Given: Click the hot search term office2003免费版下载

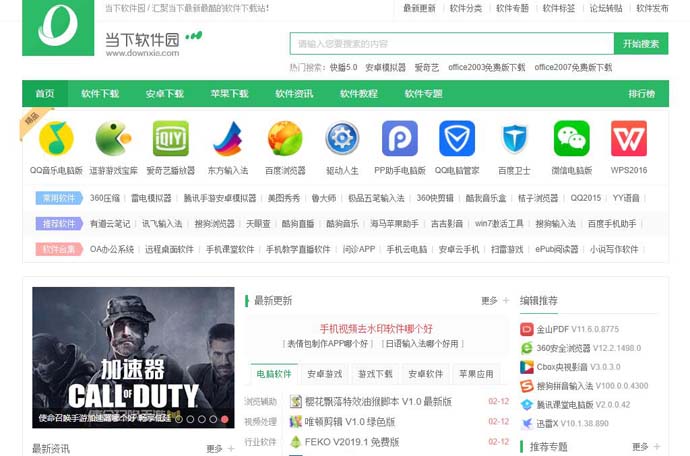Looking at the screenshot, I should [486, 67].
